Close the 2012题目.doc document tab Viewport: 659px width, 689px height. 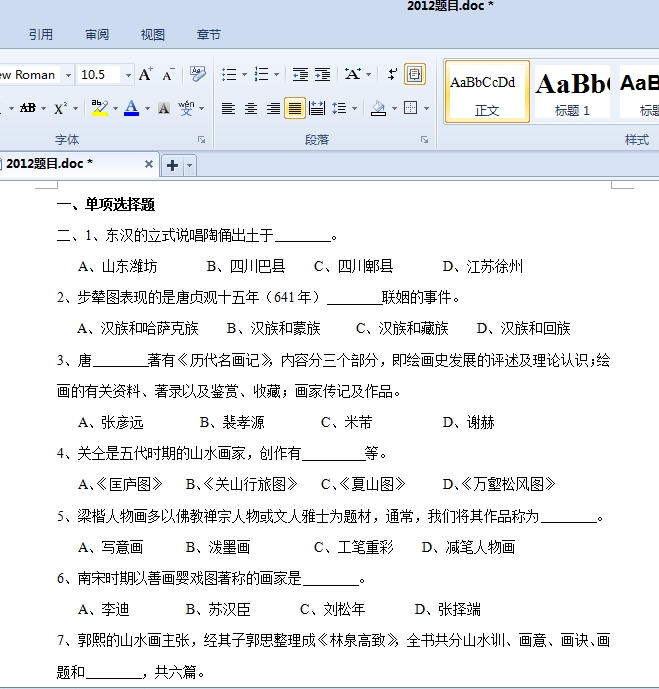(x=149, y=164)
